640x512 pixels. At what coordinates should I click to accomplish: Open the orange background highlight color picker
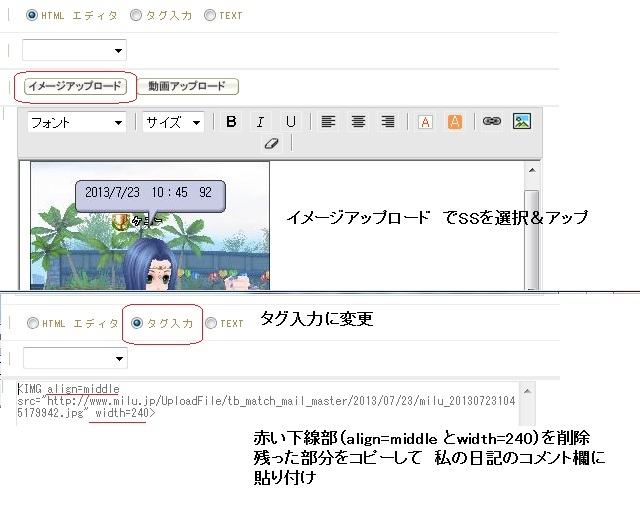pos(455,122)
